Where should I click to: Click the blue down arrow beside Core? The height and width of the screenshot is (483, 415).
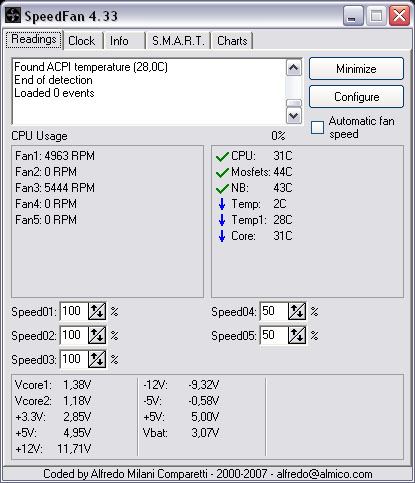(222, 236)
